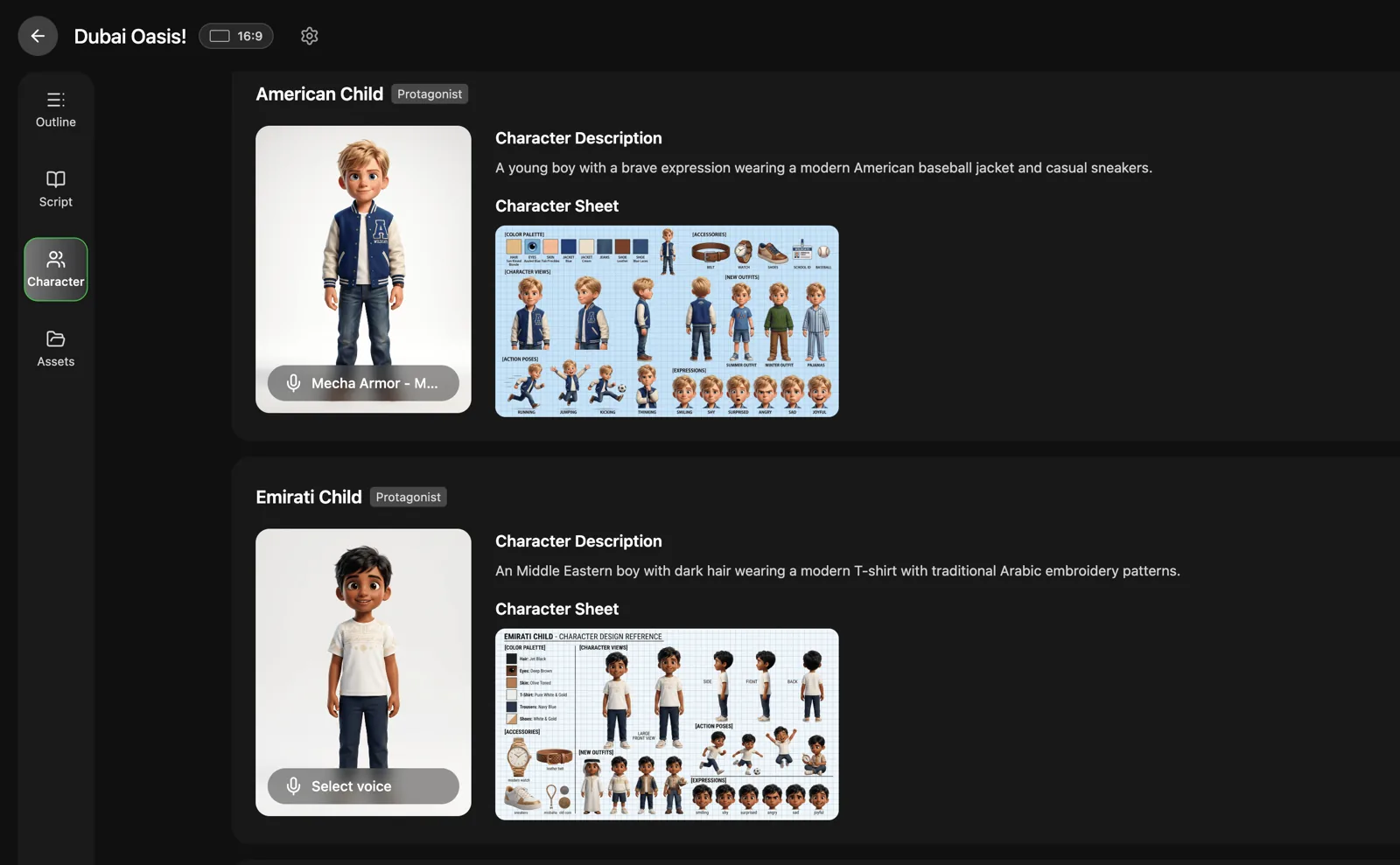The image size is (1400, 865).
Task: Open the Outline panel
Action: [55, 109]
